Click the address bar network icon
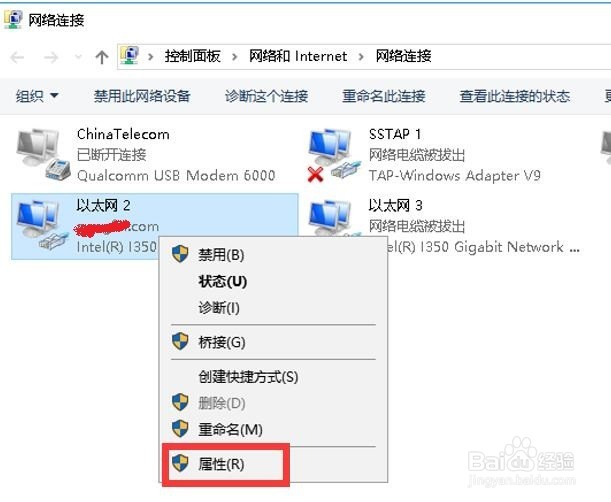Viewport: 611px width, 502px height. tap(130, 56)
